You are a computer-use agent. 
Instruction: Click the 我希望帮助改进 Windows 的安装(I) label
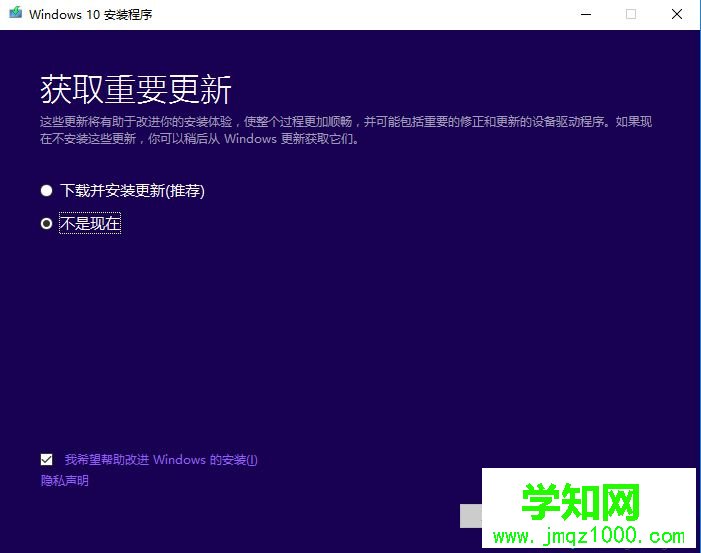point(161,460)
